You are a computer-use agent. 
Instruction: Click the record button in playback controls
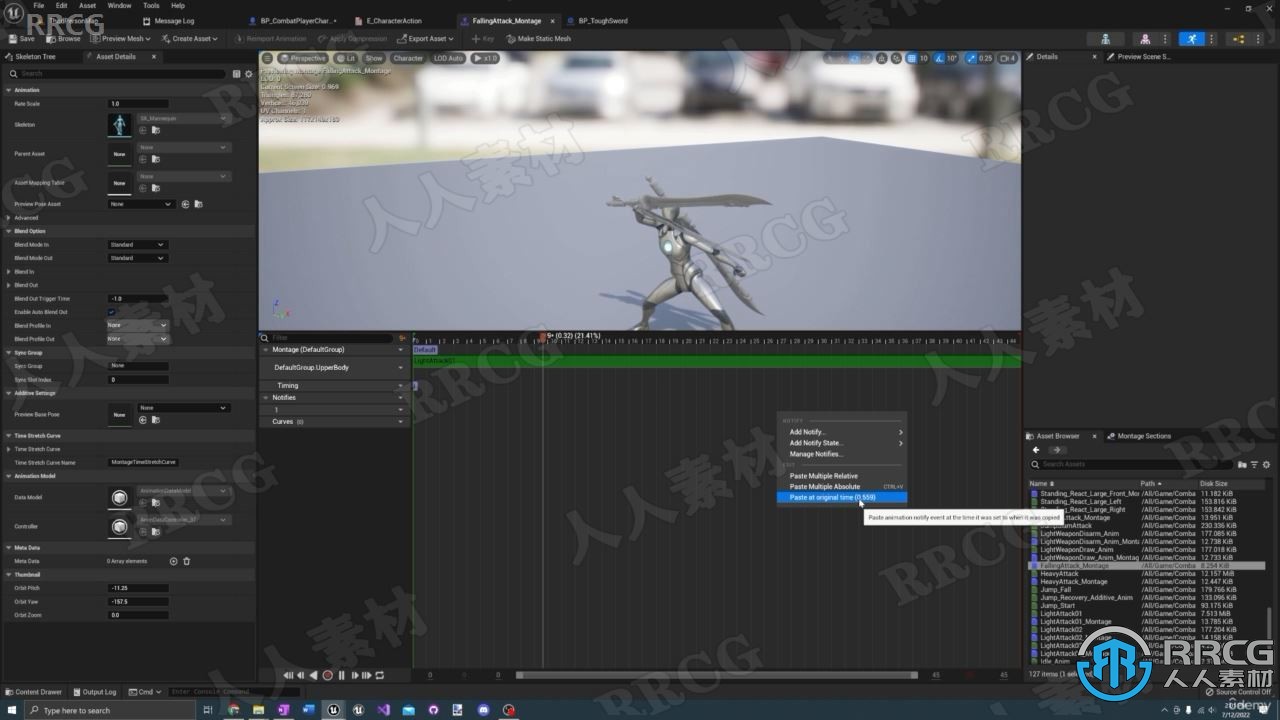point(327,675)
